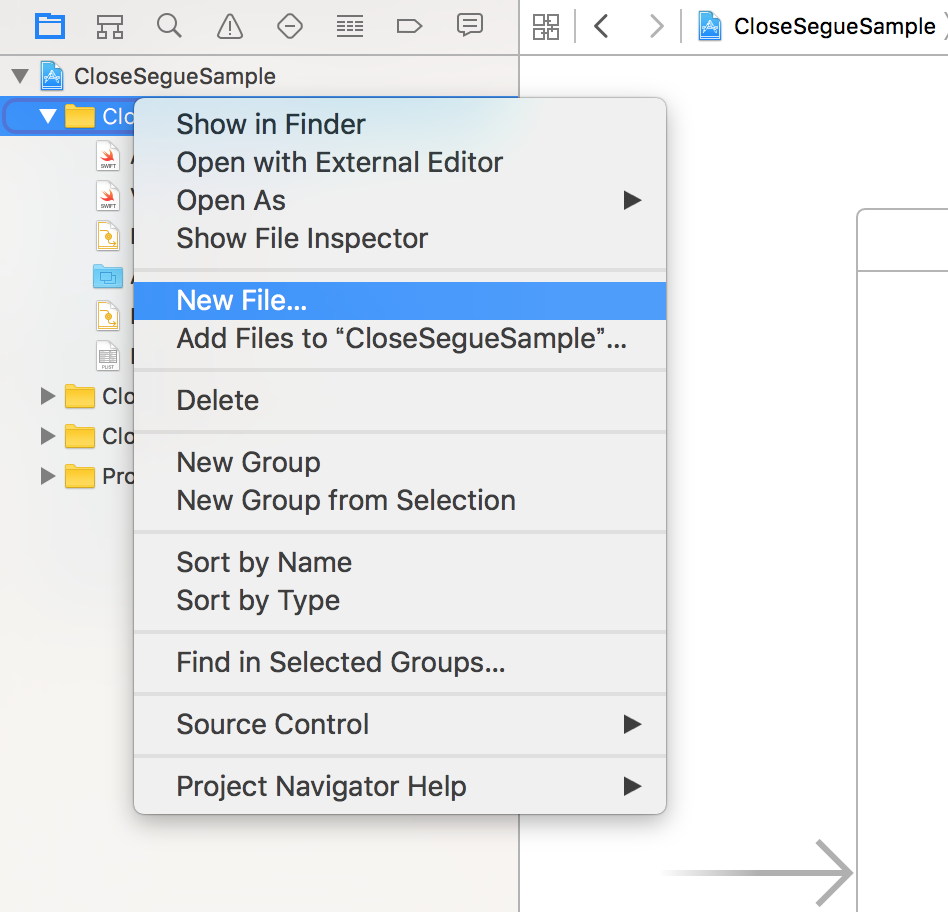Expand the first collapsed Clo folder below plist
The height and width of the screenshot is (912, 948).
47,396
